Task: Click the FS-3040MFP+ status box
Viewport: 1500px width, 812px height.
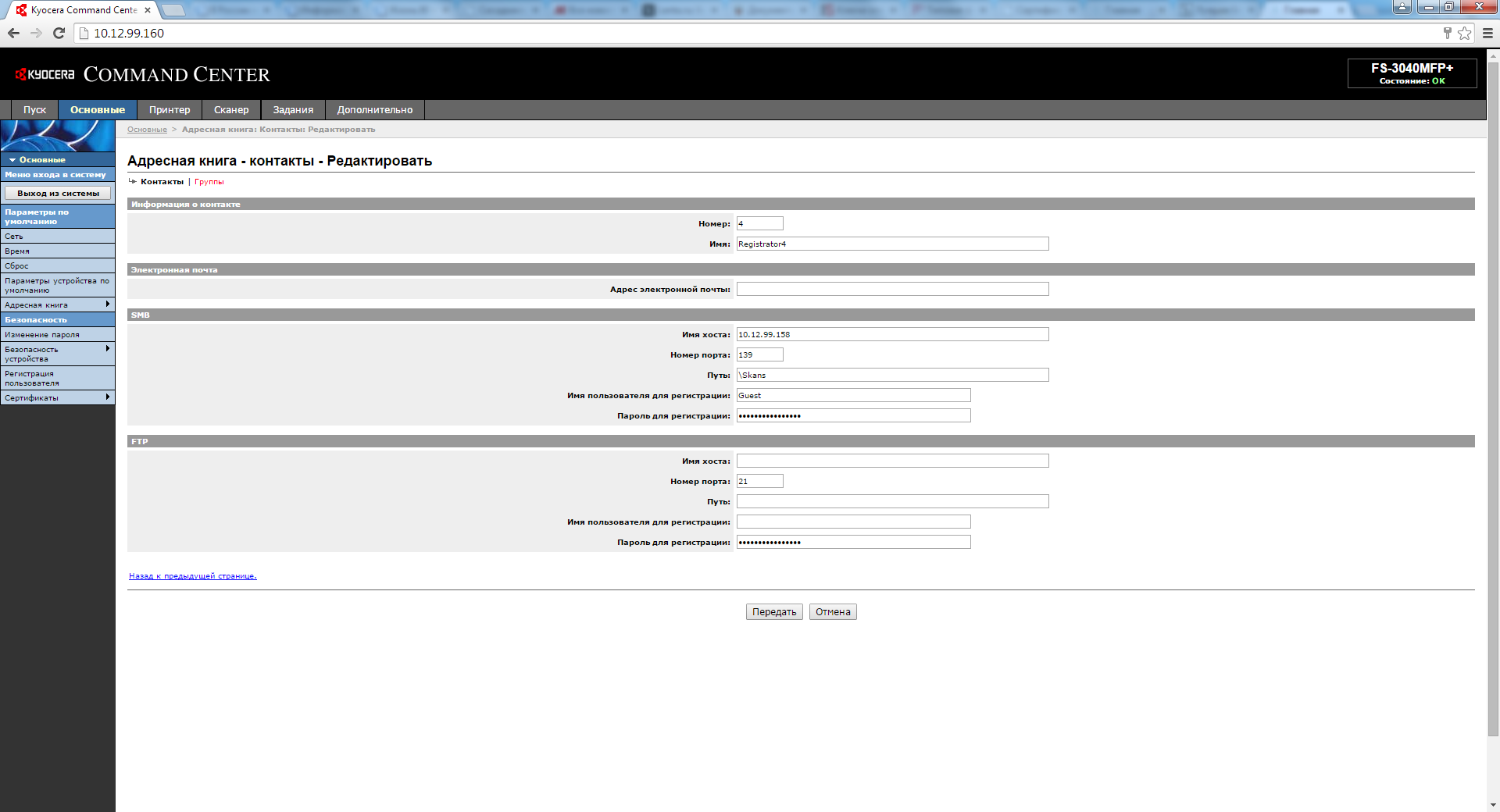Action: (1412, 73)
